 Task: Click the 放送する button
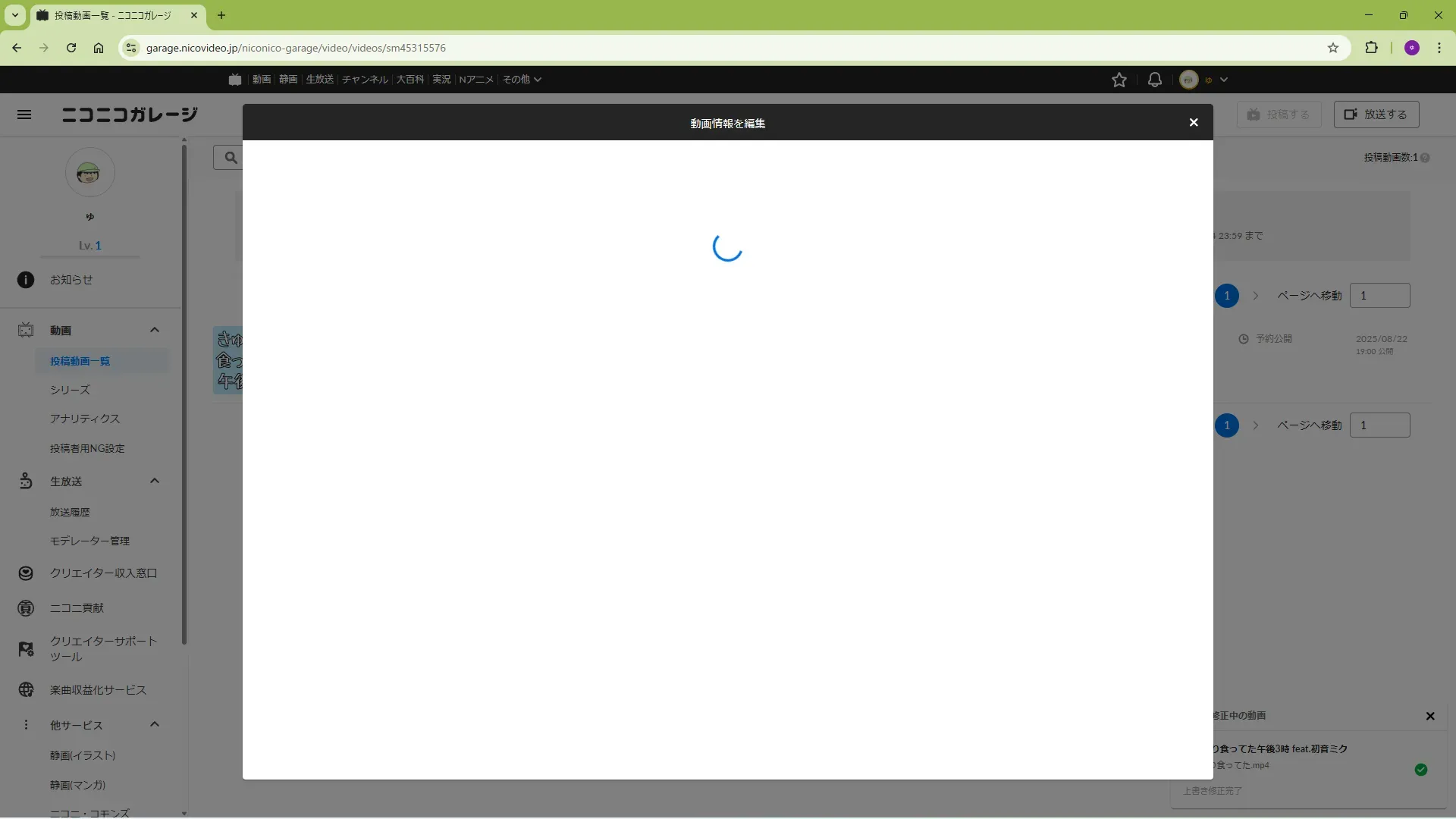click(1376, 115)
